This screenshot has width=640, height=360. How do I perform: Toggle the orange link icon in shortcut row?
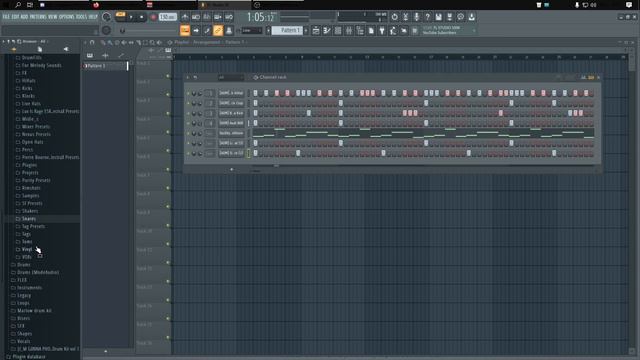click(218, 31)
